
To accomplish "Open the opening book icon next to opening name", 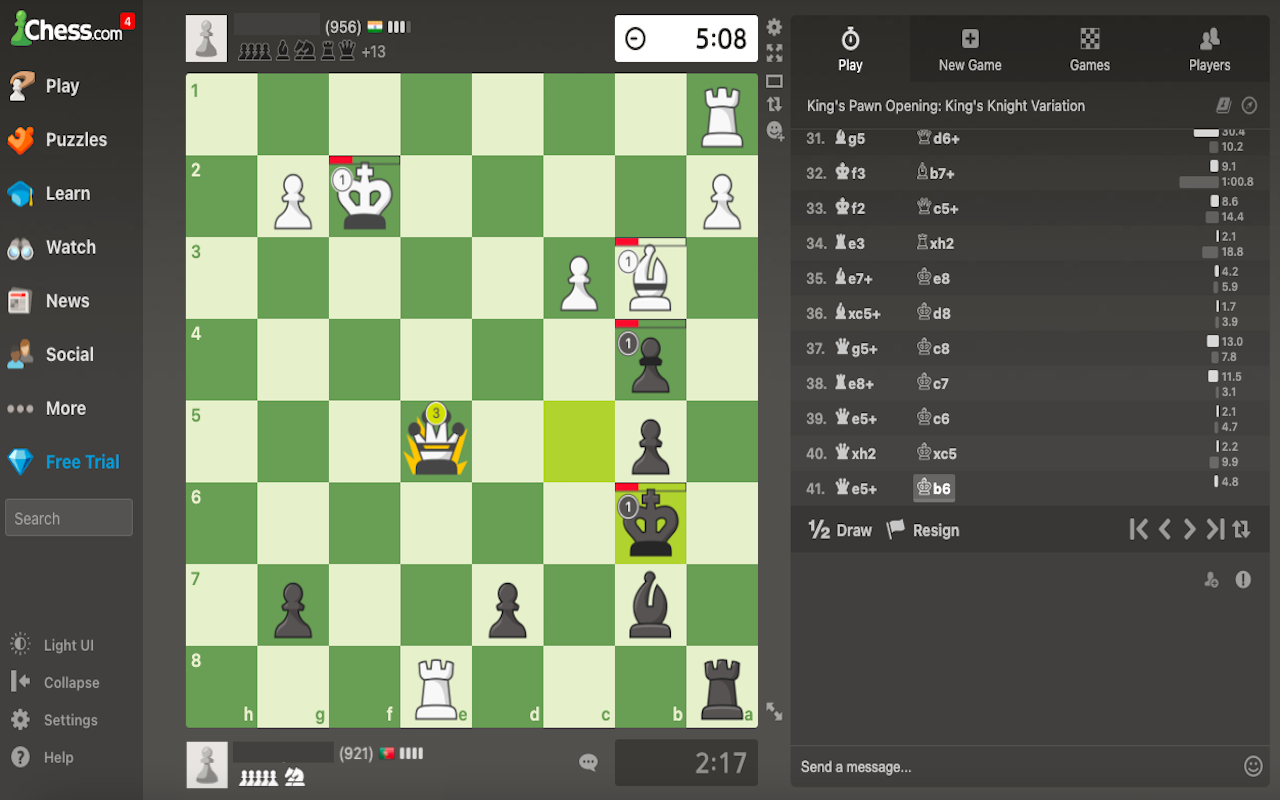I will point(1224,105).
